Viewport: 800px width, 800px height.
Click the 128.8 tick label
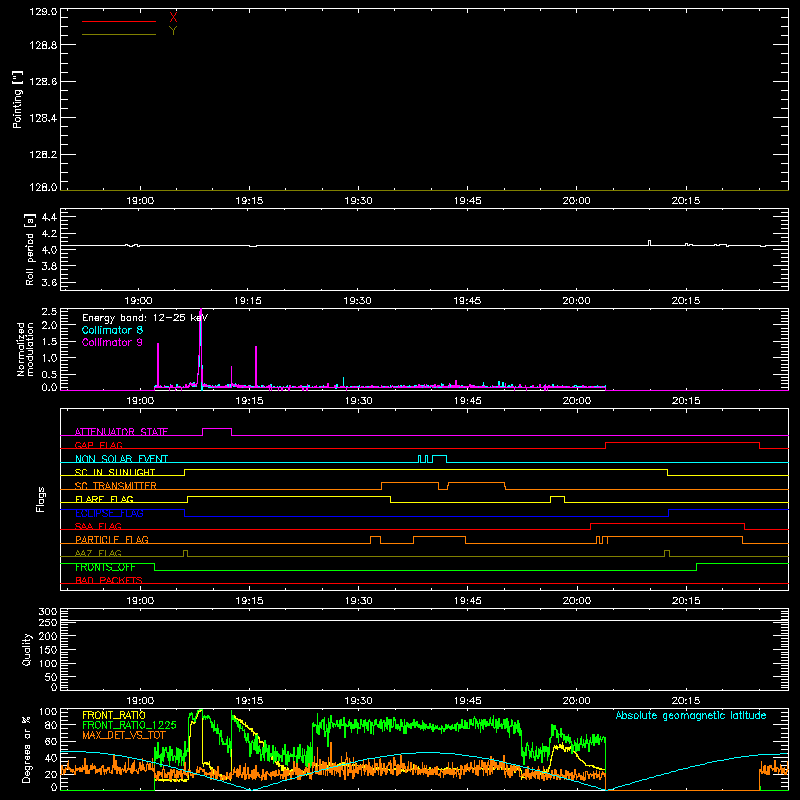click(x=43, y=45)
